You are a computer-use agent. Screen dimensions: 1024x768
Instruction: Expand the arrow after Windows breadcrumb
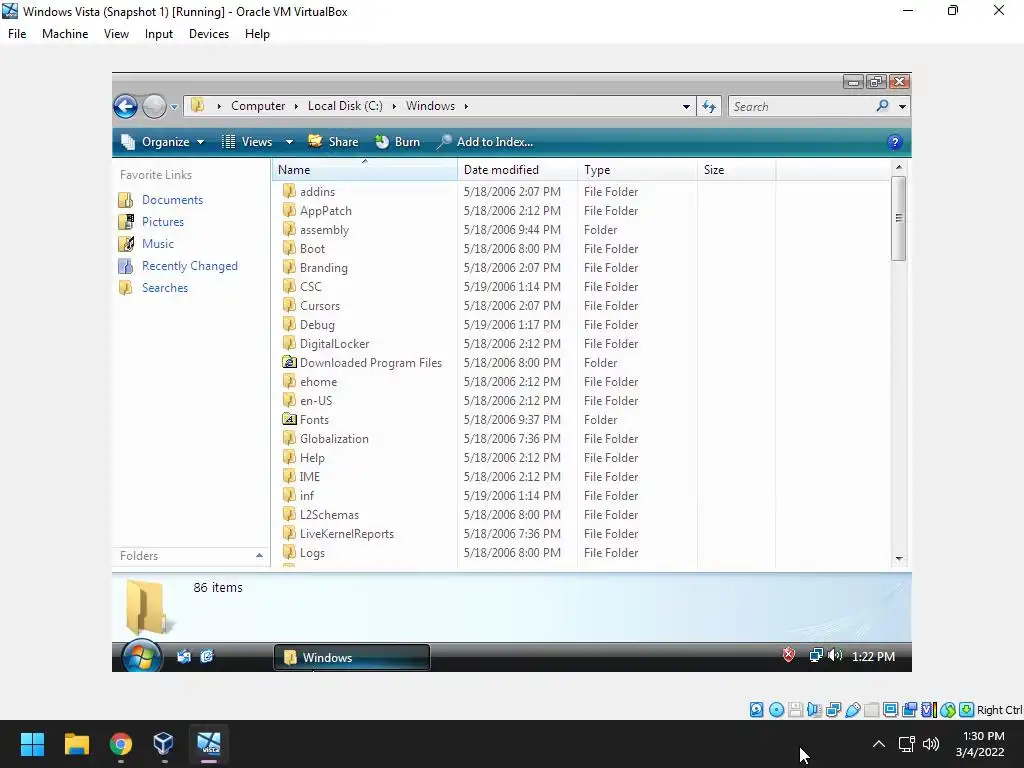(466, 106)
